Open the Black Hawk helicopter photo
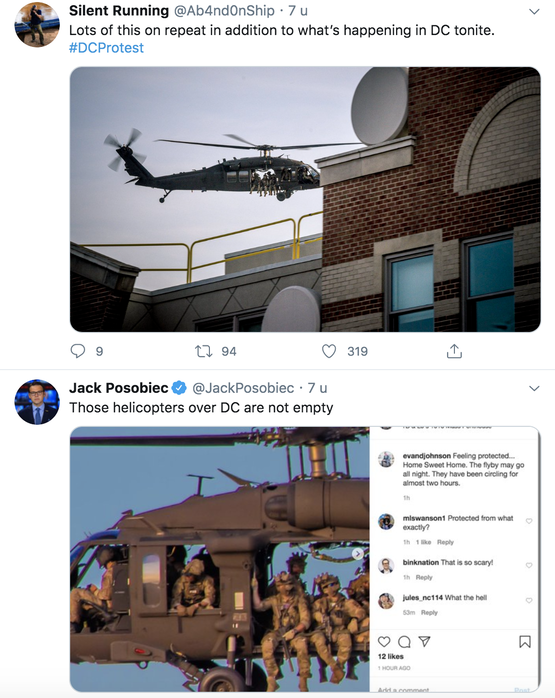The height and width of the screenshot is (698, 555). coord(305,199)
